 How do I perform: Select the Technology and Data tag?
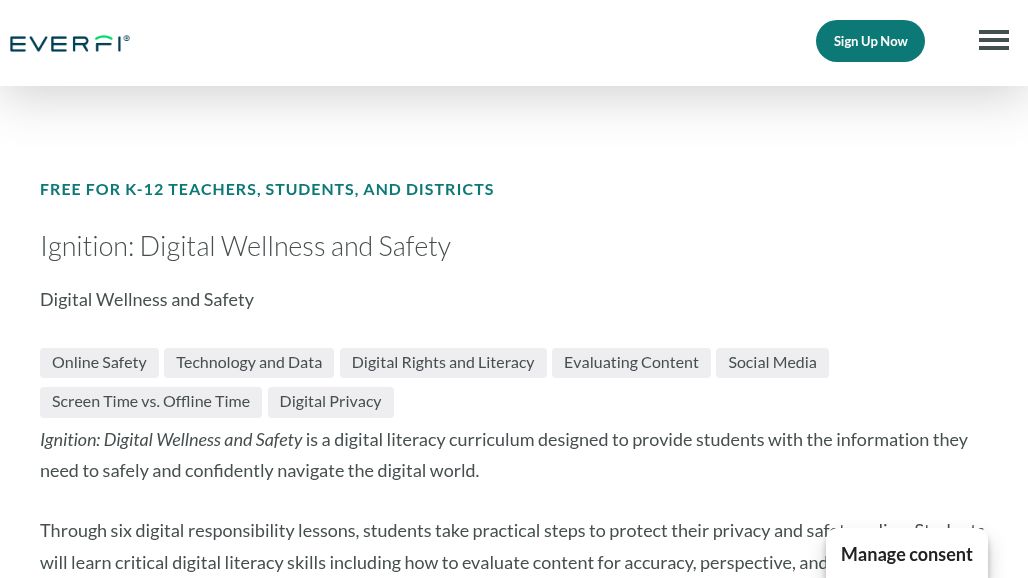249,363
